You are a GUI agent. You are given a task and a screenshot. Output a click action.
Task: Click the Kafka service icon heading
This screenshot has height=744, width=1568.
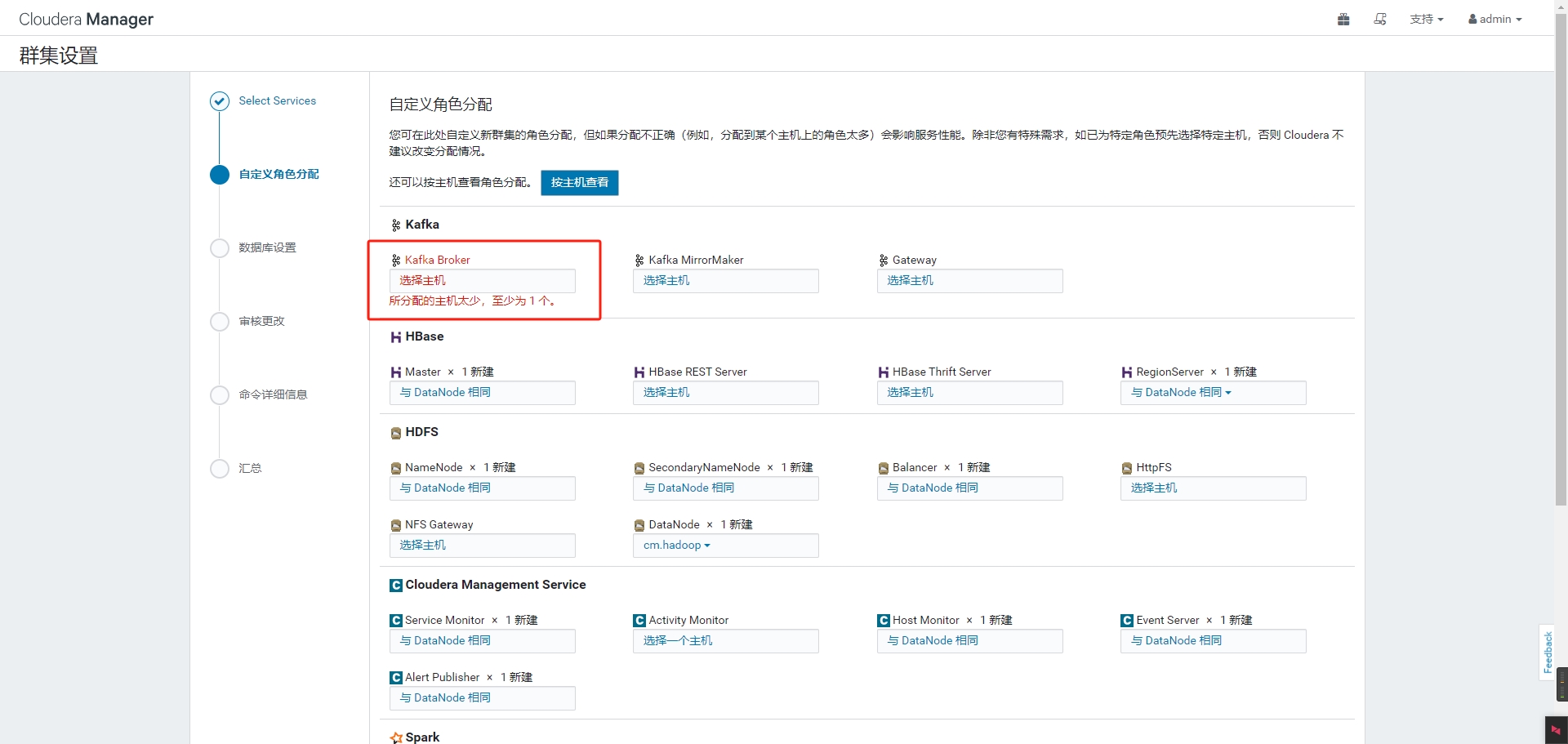click(x=395, y=225)
